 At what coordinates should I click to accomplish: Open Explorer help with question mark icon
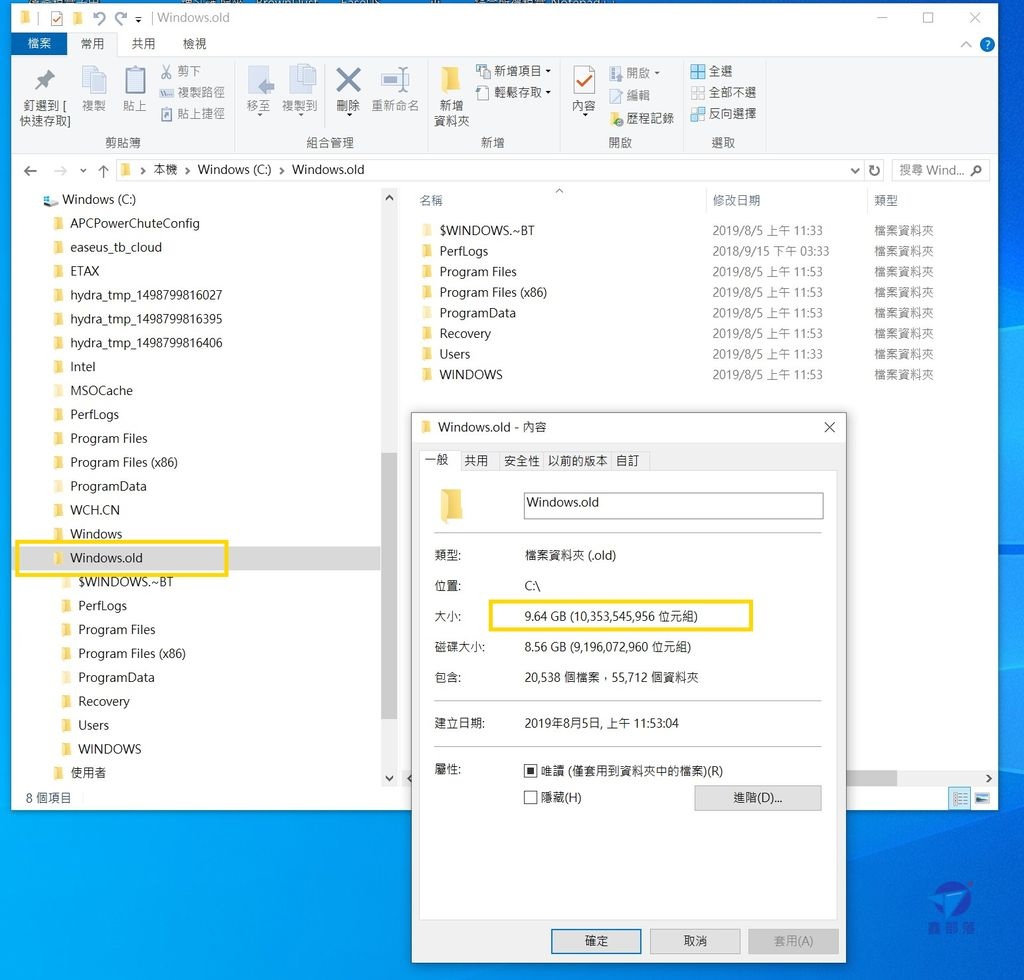coord(987,44)
